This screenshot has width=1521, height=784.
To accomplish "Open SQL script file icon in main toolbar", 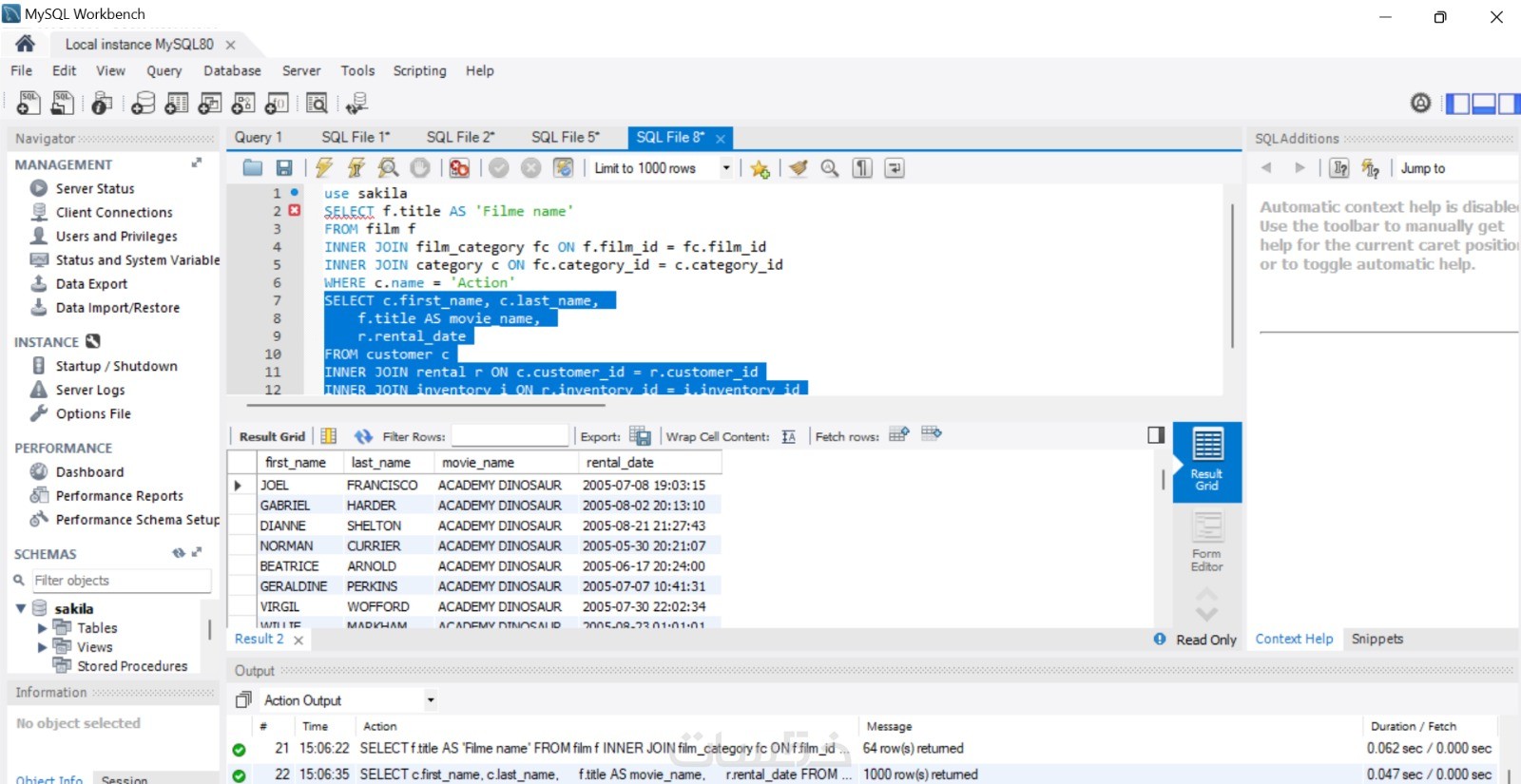I will [x=63, y=103].
